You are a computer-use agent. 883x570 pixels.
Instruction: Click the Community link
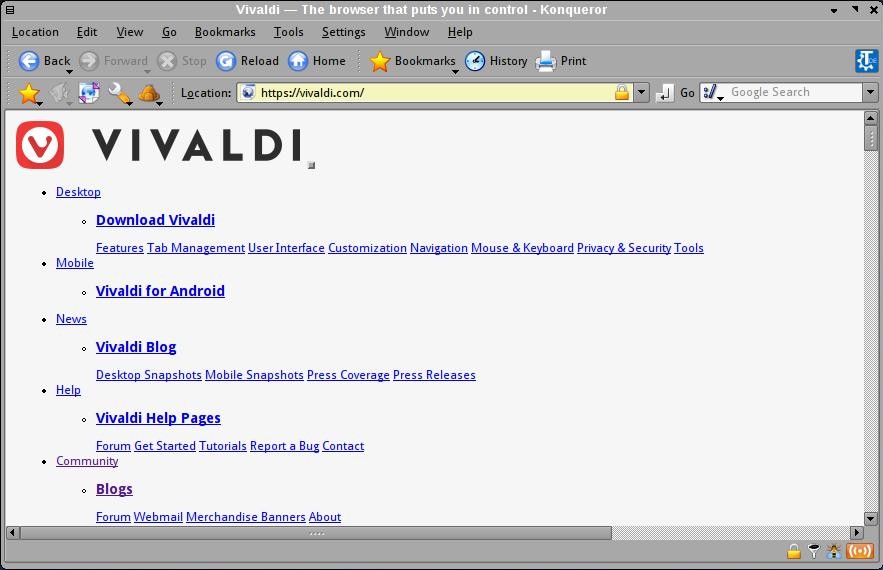(x=87, y=461)
